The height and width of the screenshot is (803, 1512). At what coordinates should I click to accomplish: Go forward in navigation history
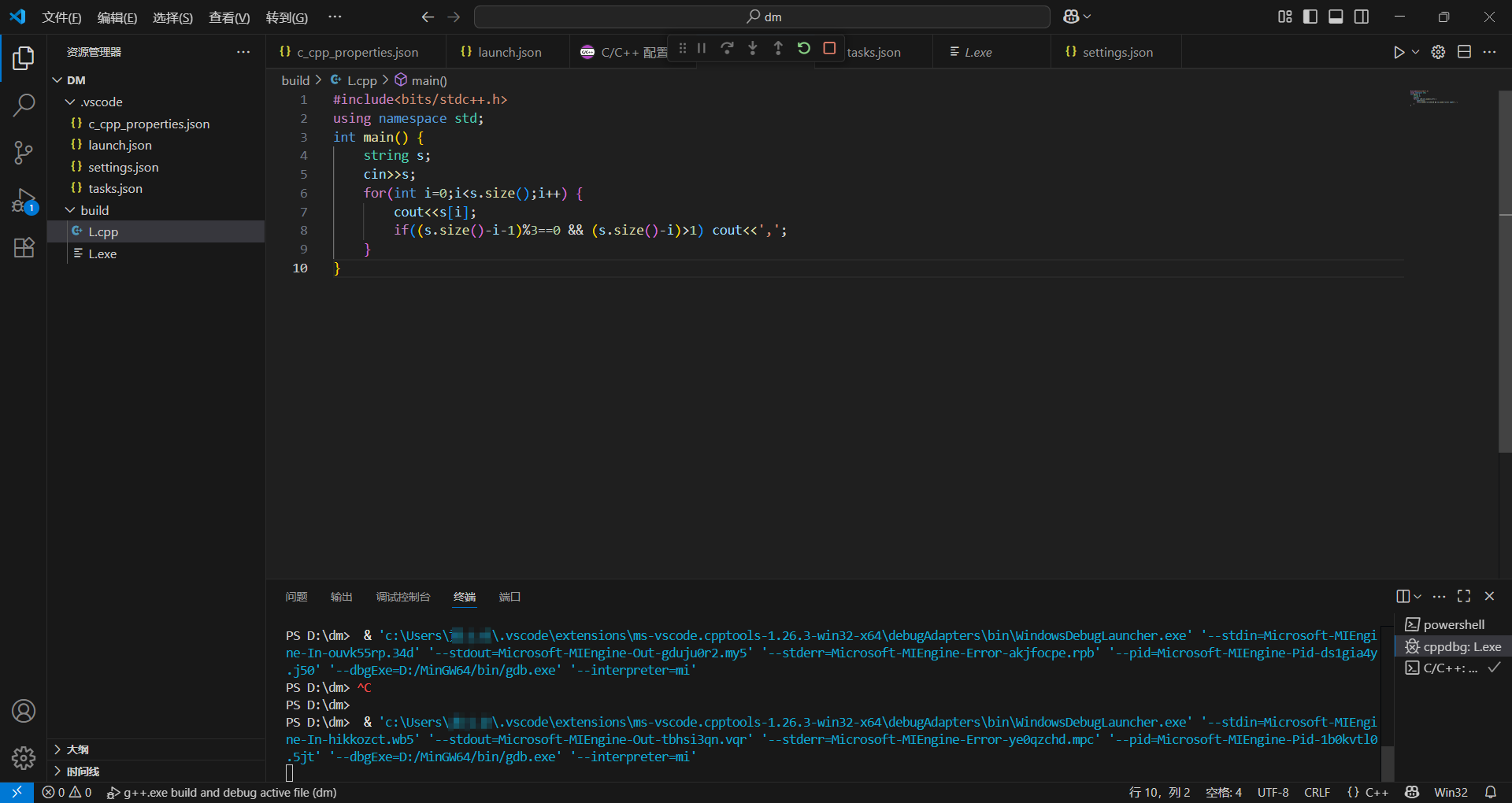[x=454, y=17]
